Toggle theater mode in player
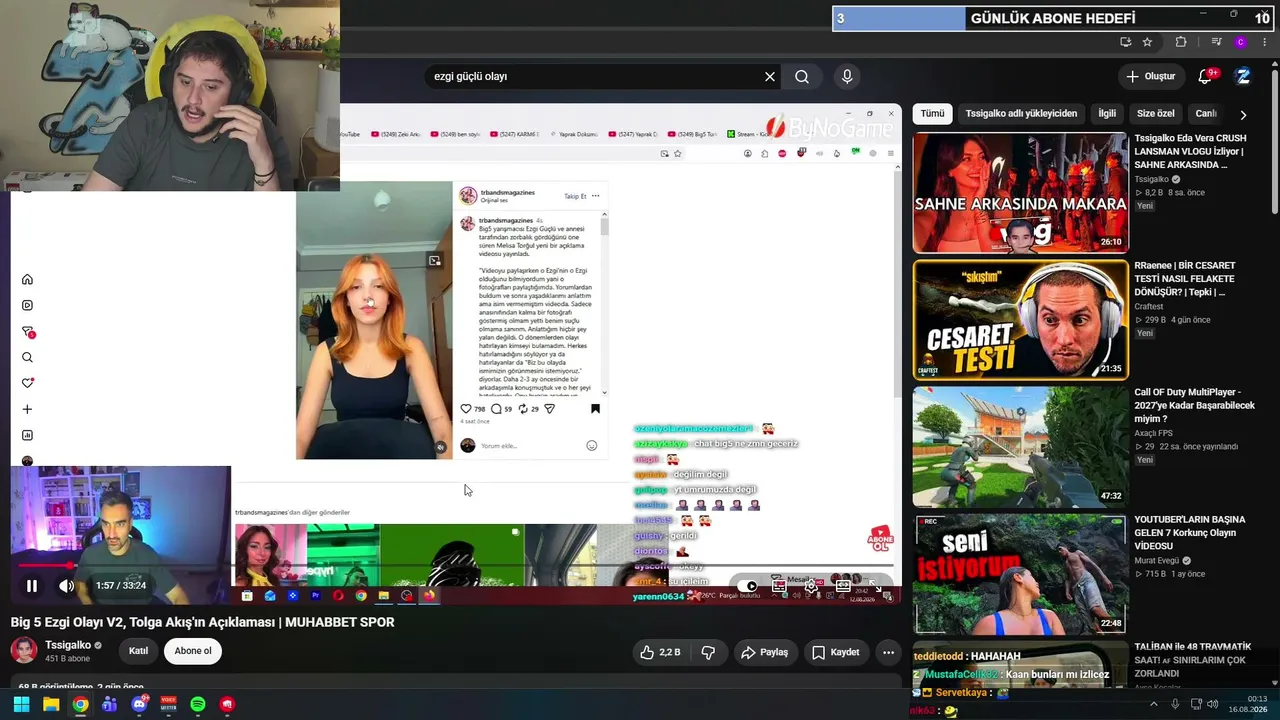 [843, 587]
